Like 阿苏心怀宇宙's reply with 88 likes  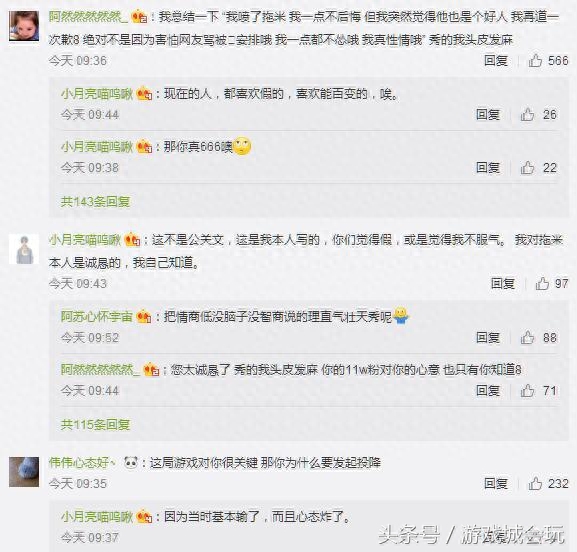527,337
